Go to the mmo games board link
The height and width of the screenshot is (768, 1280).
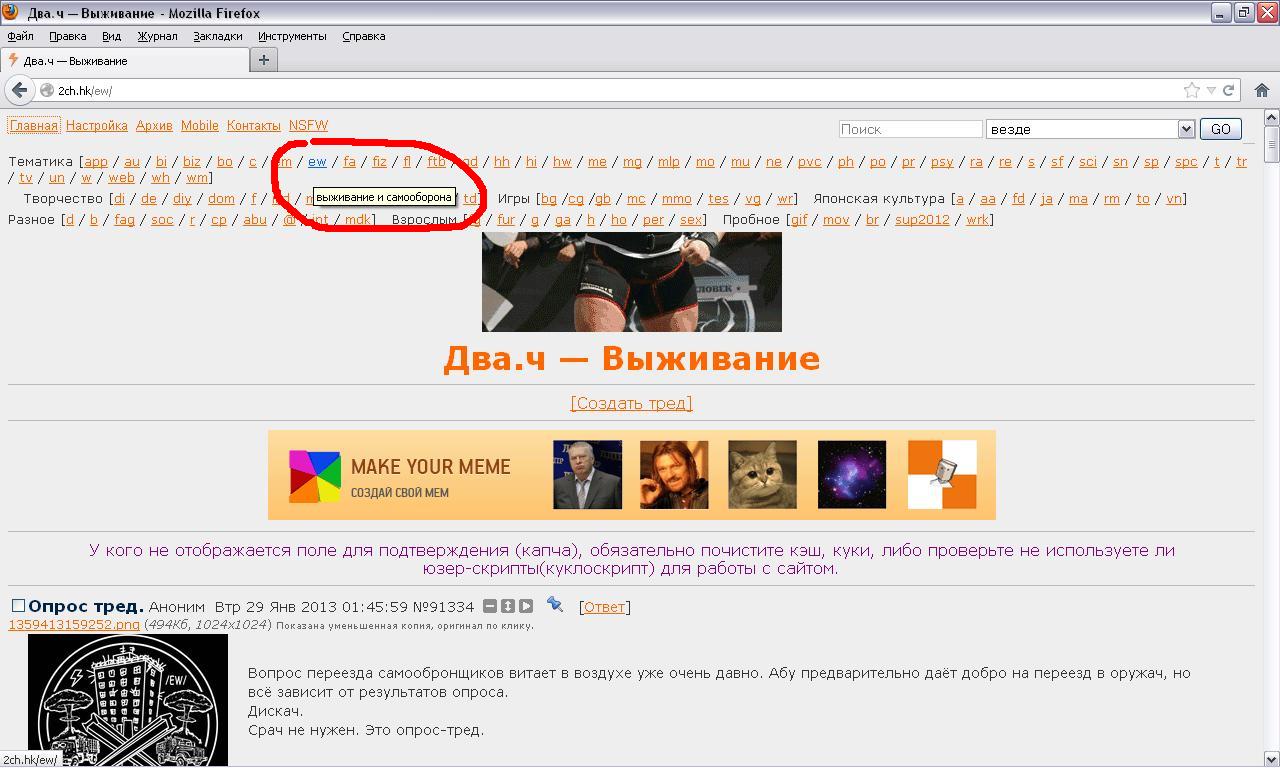pyautogui.click(x=677, y=199)
